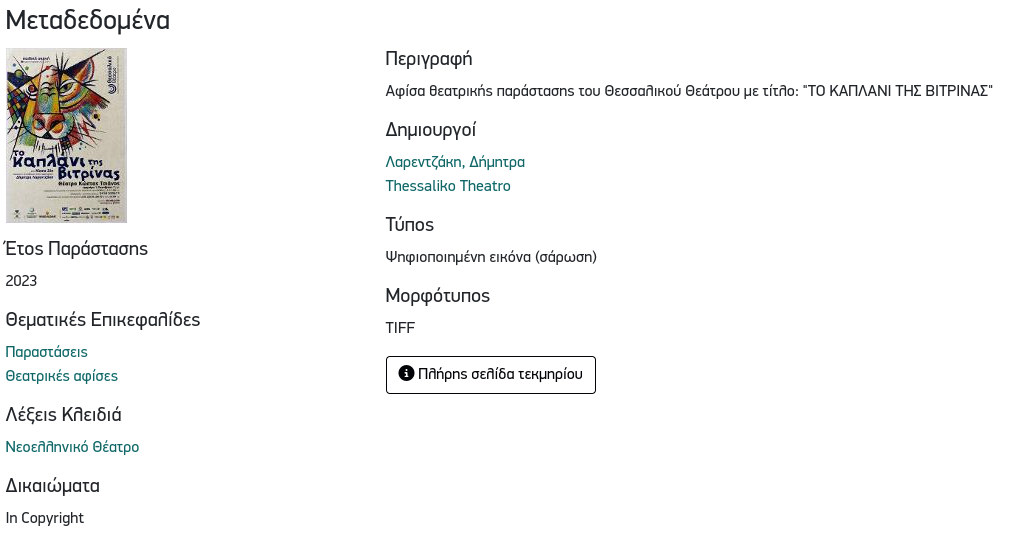Open the Νεοελληνικό Θέατρο keyword link
1028x542 pixels.
click(72, 447)
